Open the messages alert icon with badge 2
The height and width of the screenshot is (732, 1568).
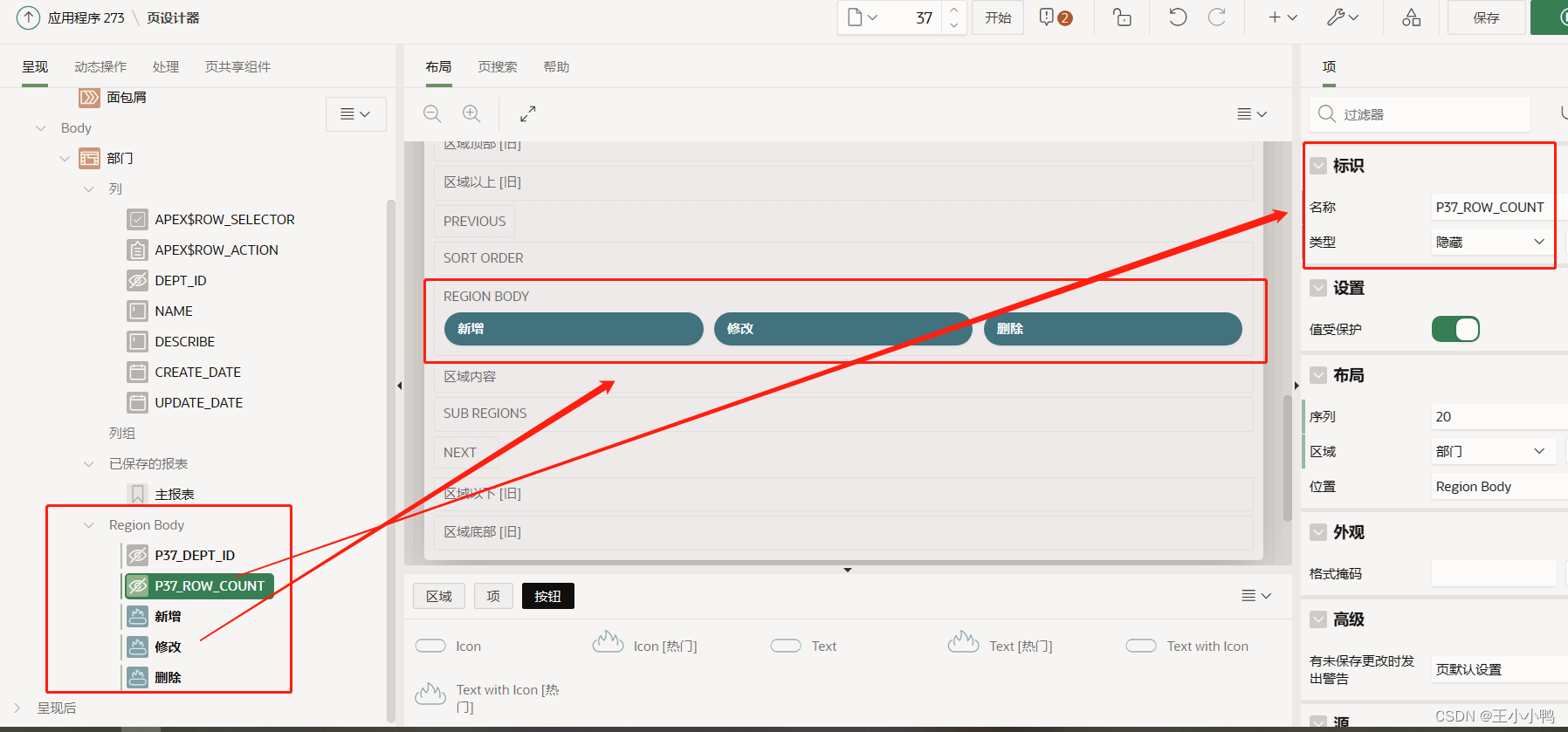pyautogui.click(x=1055, y=17)
